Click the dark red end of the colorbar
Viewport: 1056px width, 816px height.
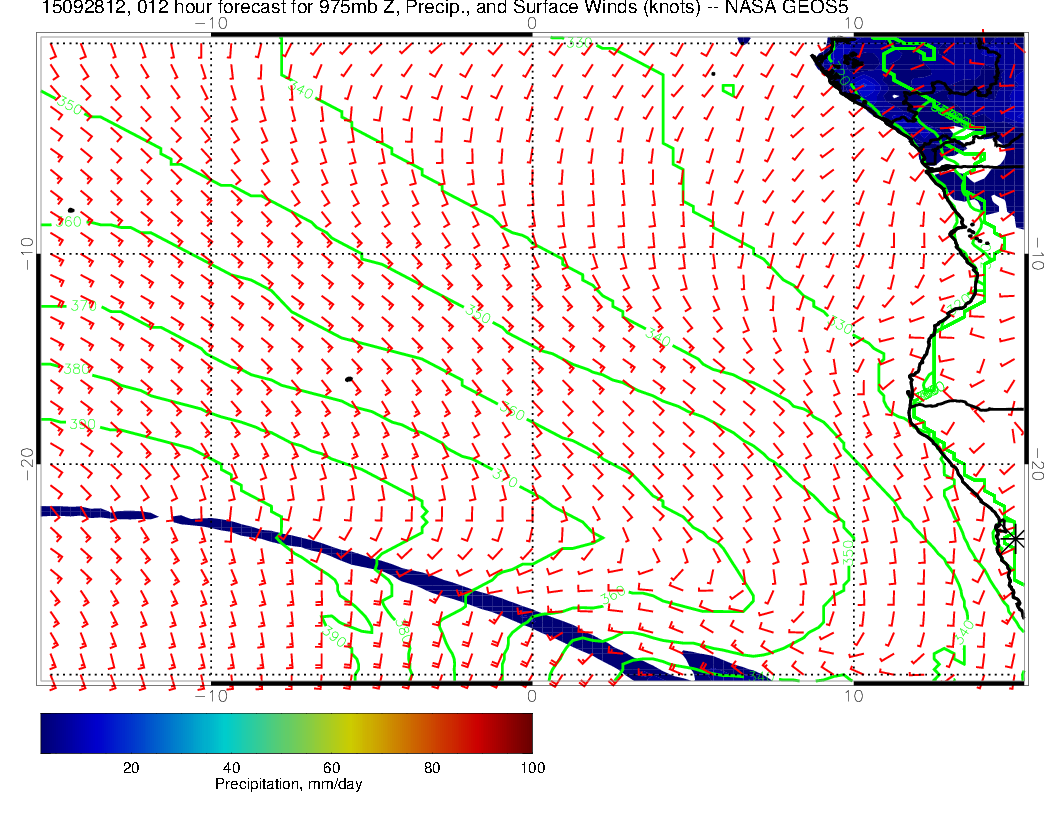524,732
